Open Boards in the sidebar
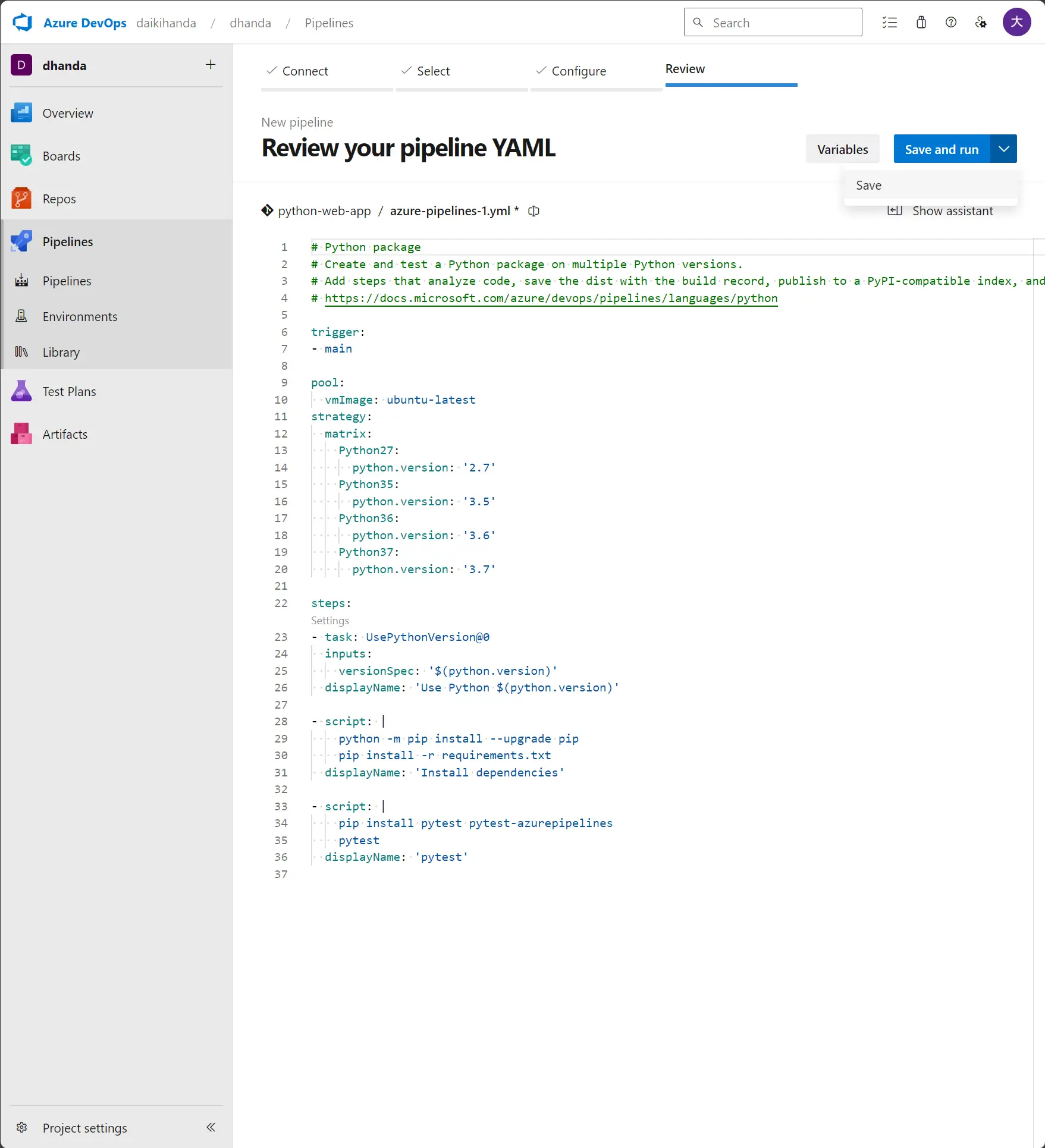This screenshot has width=1045, height=1148. [x=117, y=156]
